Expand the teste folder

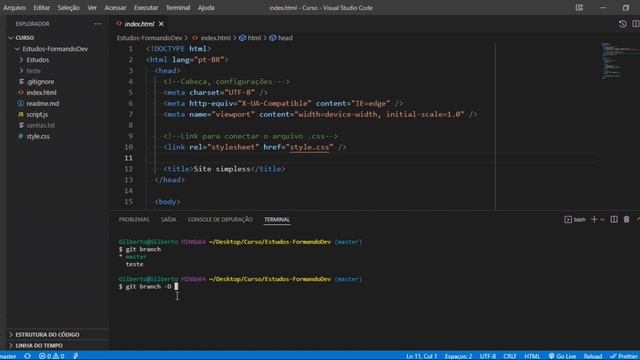(33, 71)
